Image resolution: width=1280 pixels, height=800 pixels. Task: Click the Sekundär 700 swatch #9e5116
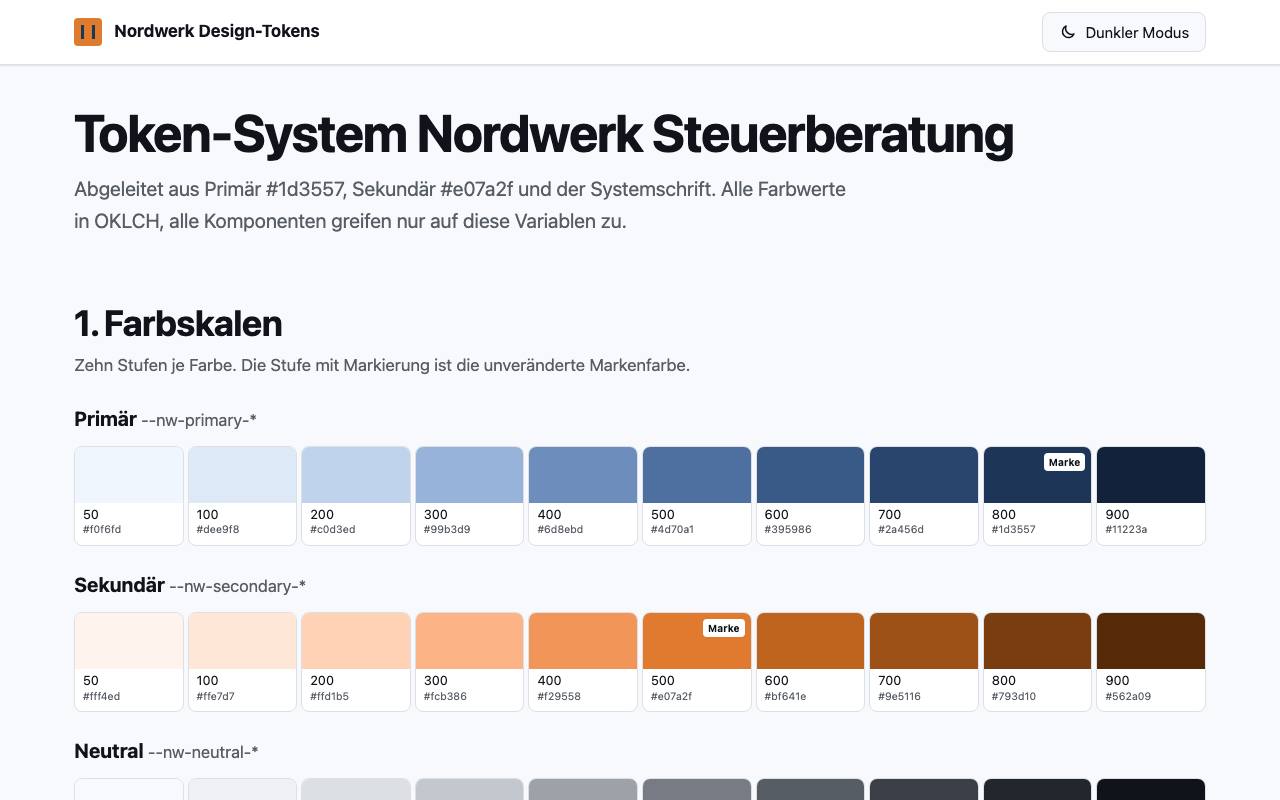pos(924,662)
